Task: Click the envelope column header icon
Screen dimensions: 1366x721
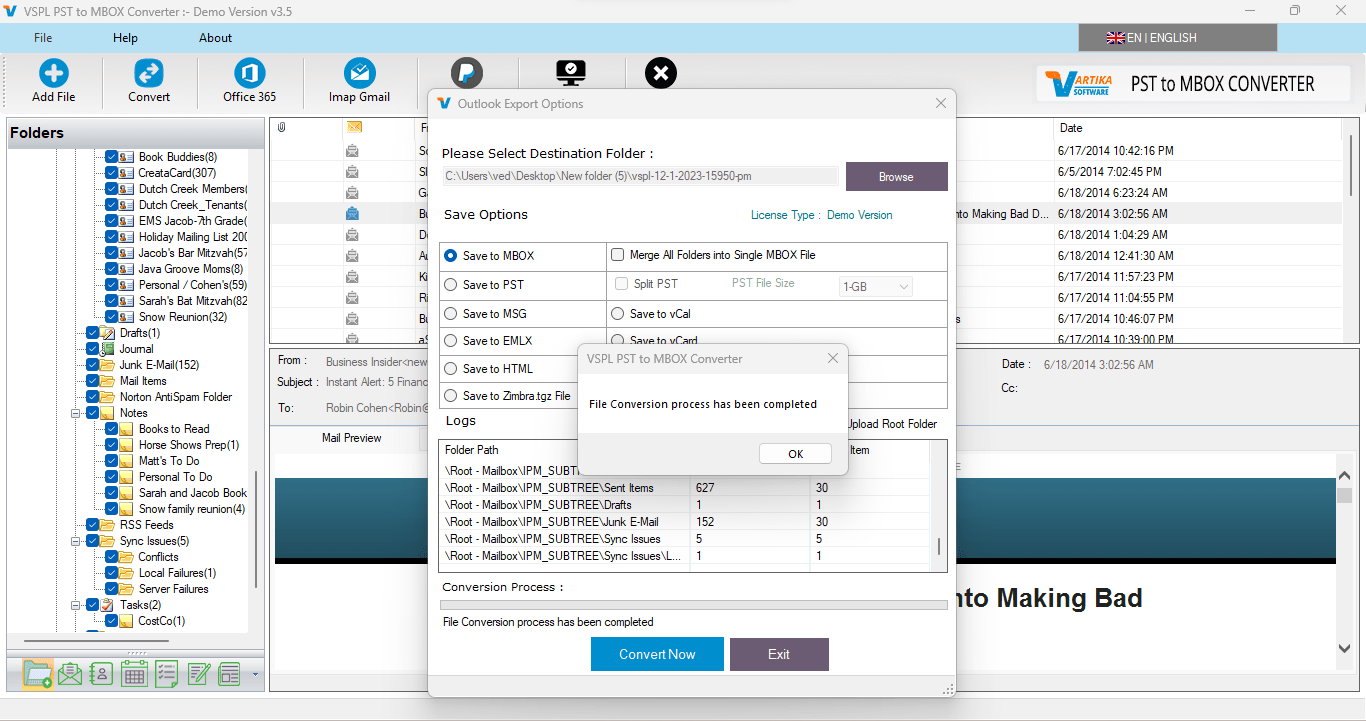Action: (353, 127)
